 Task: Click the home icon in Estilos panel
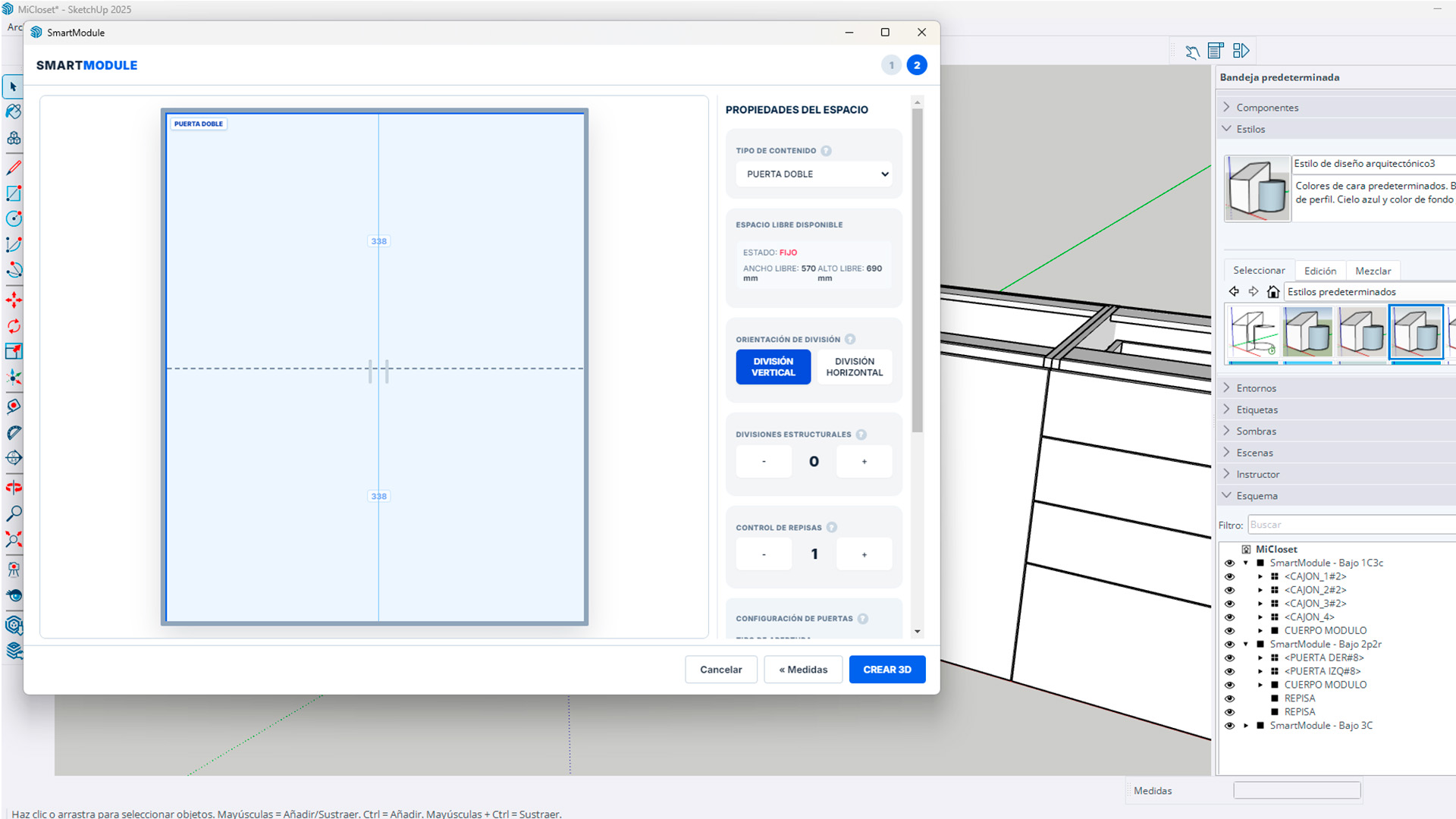[x=1273, y=292]
